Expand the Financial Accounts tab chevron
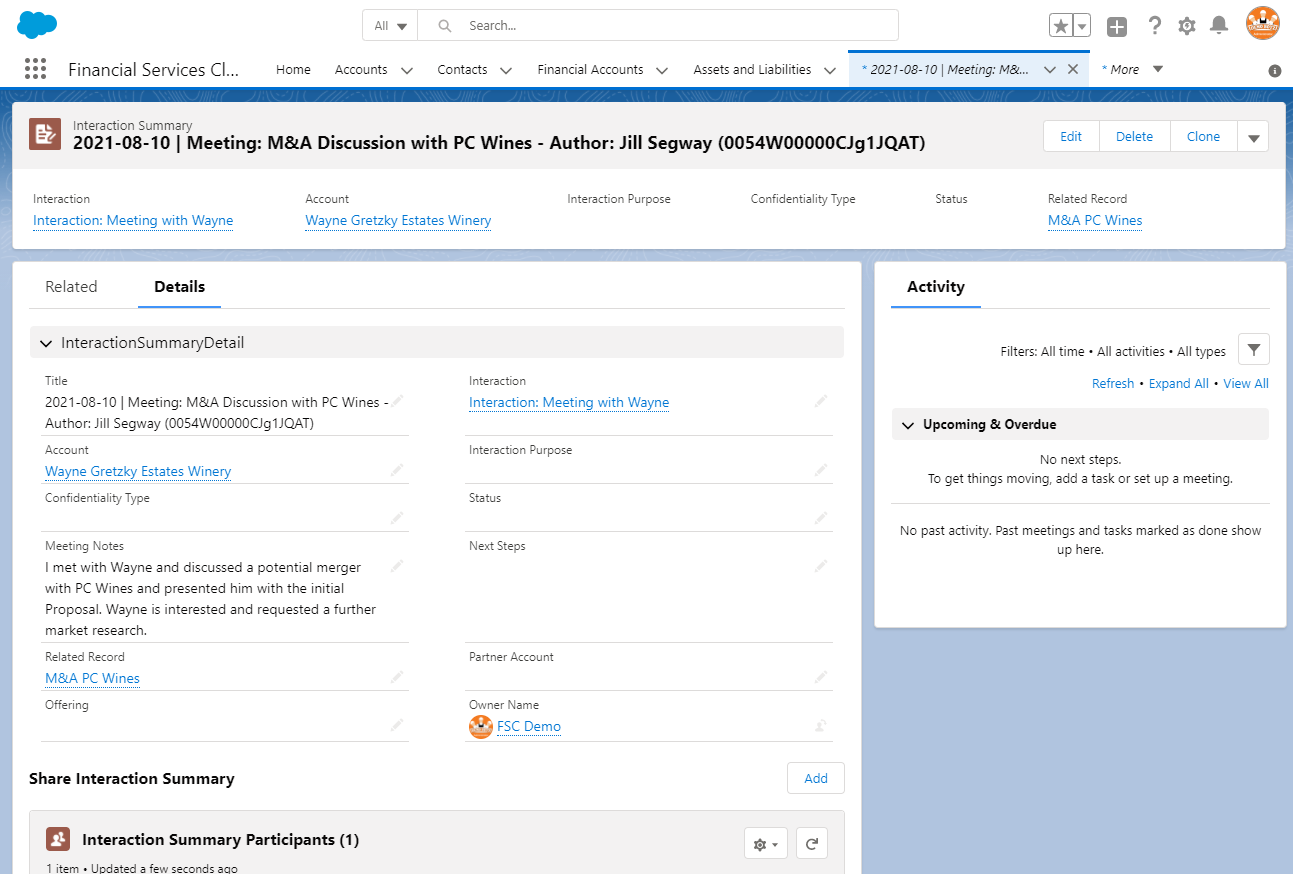Viewport: 1293px width, 874px height. [x=662, y=70]
